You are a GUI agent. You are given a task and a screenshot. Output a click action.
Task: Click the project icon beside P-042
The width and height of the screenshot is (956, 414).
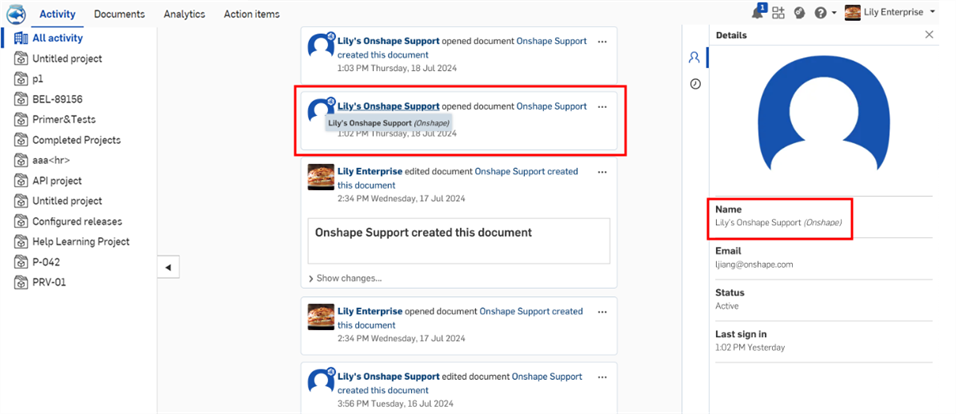(x=21, y=262)
